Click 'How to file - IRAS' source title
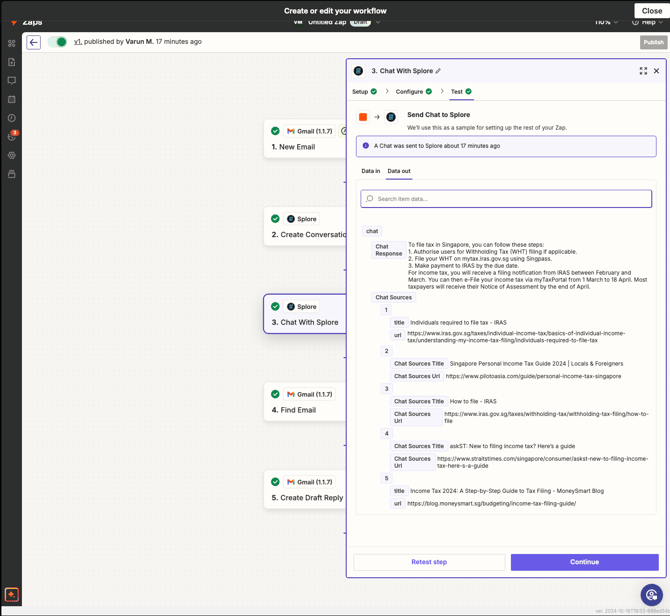This screenshot has height=616, width=670. pos(473,401)
